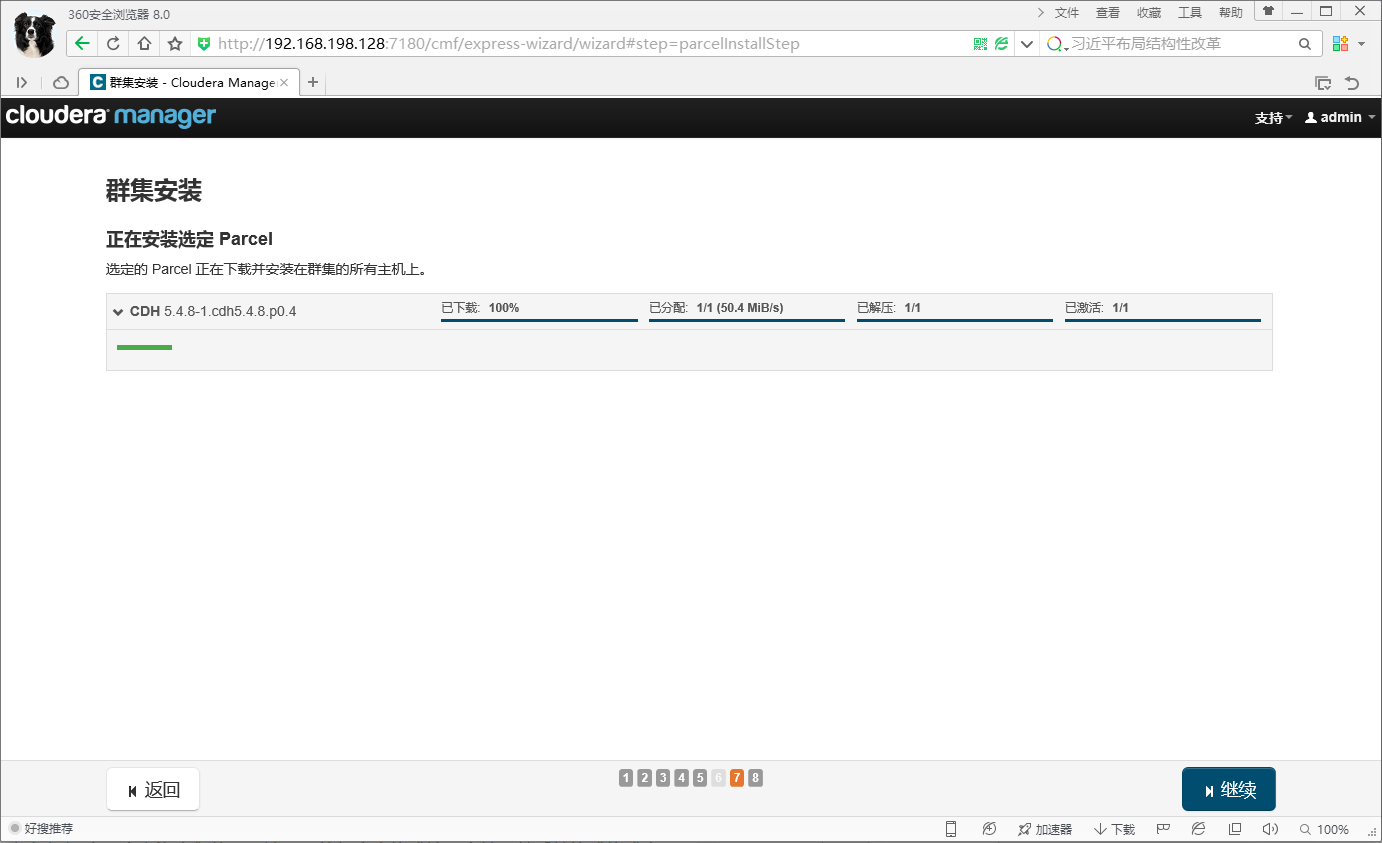Open the tab list window icon
The width and height of the screenshot is (1382, 843).
(x=1323, y=82)
